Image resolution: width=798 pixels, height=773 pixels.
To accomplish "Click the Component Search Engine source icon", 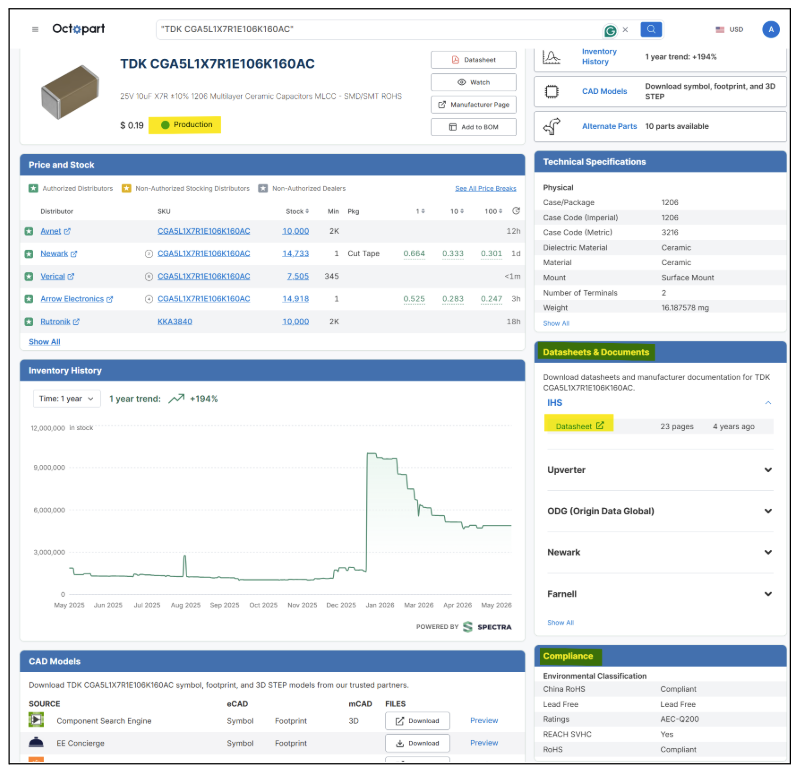I will pyautogui.click(x=36, y=720).
